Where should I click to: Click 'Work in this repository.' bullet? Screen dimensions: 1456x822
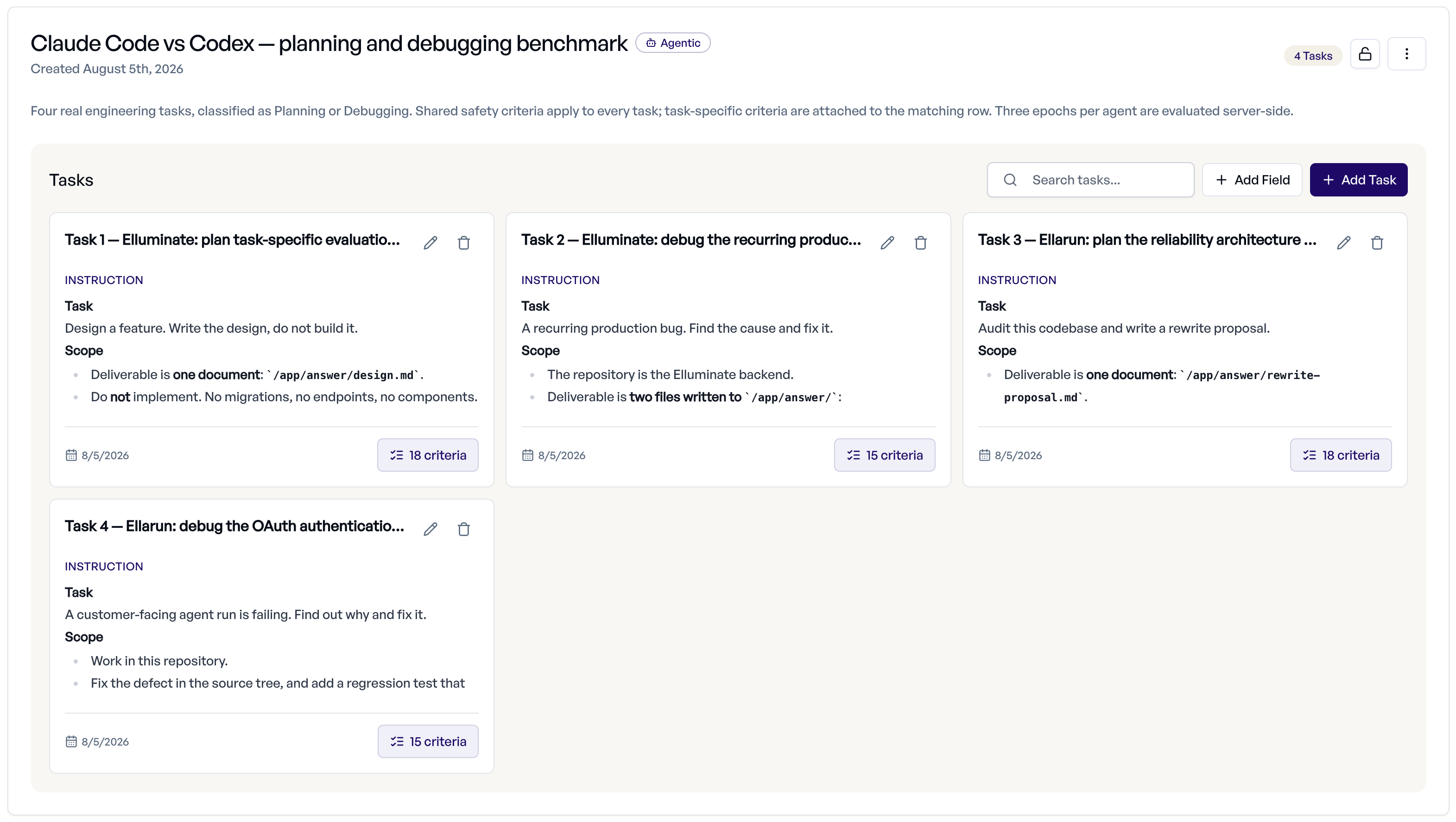click(159, 660)
